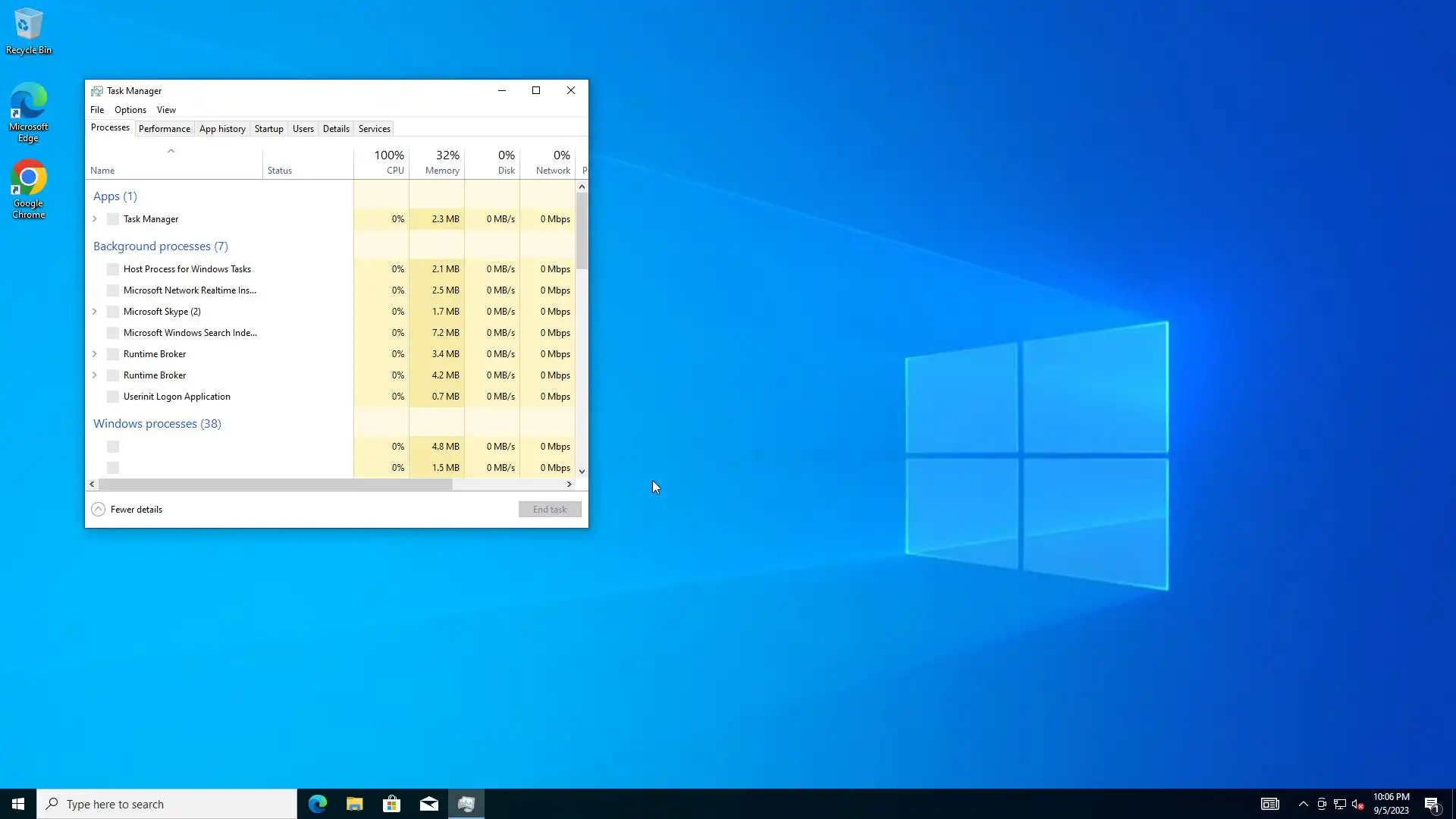
Task: Expand the Task Manager app row
Action: tap(95, 219)
